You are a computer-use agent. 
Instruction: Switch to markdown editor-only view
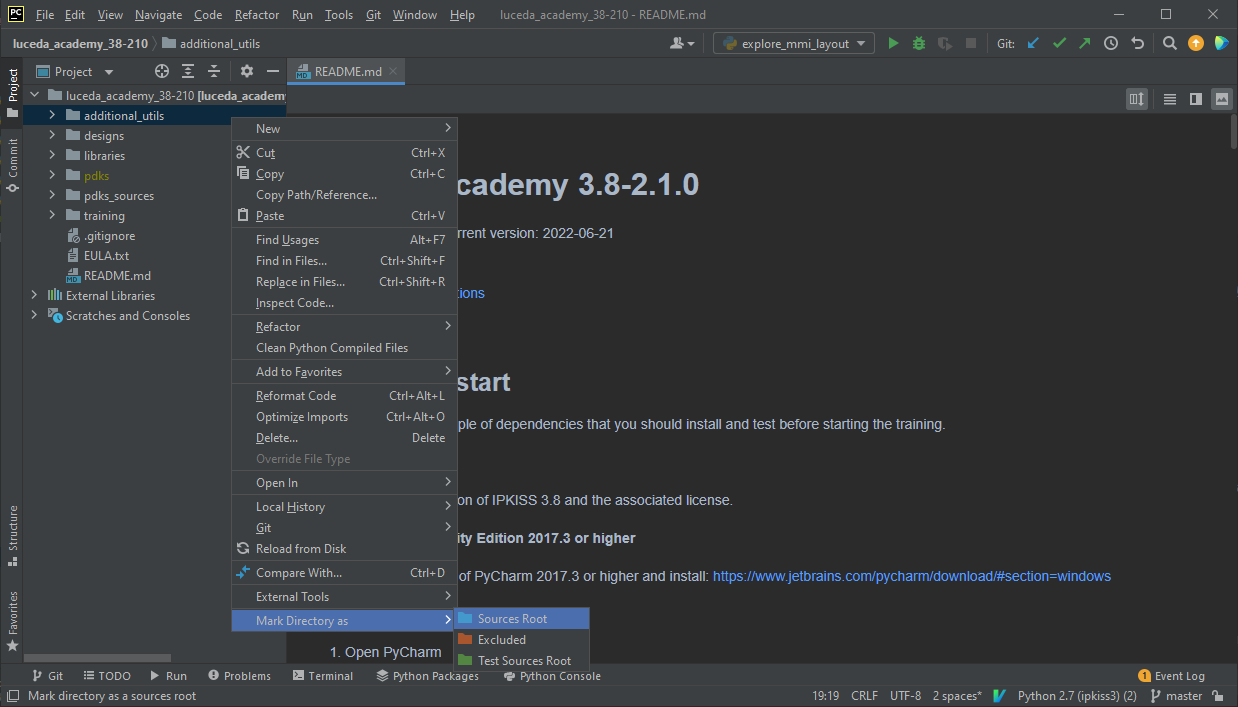1169,98
